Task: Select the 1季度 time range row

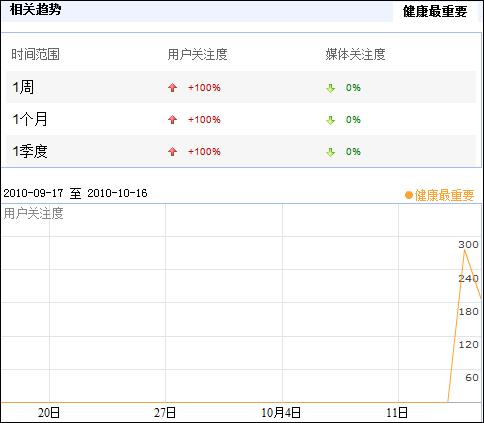Action: point(241,151)
